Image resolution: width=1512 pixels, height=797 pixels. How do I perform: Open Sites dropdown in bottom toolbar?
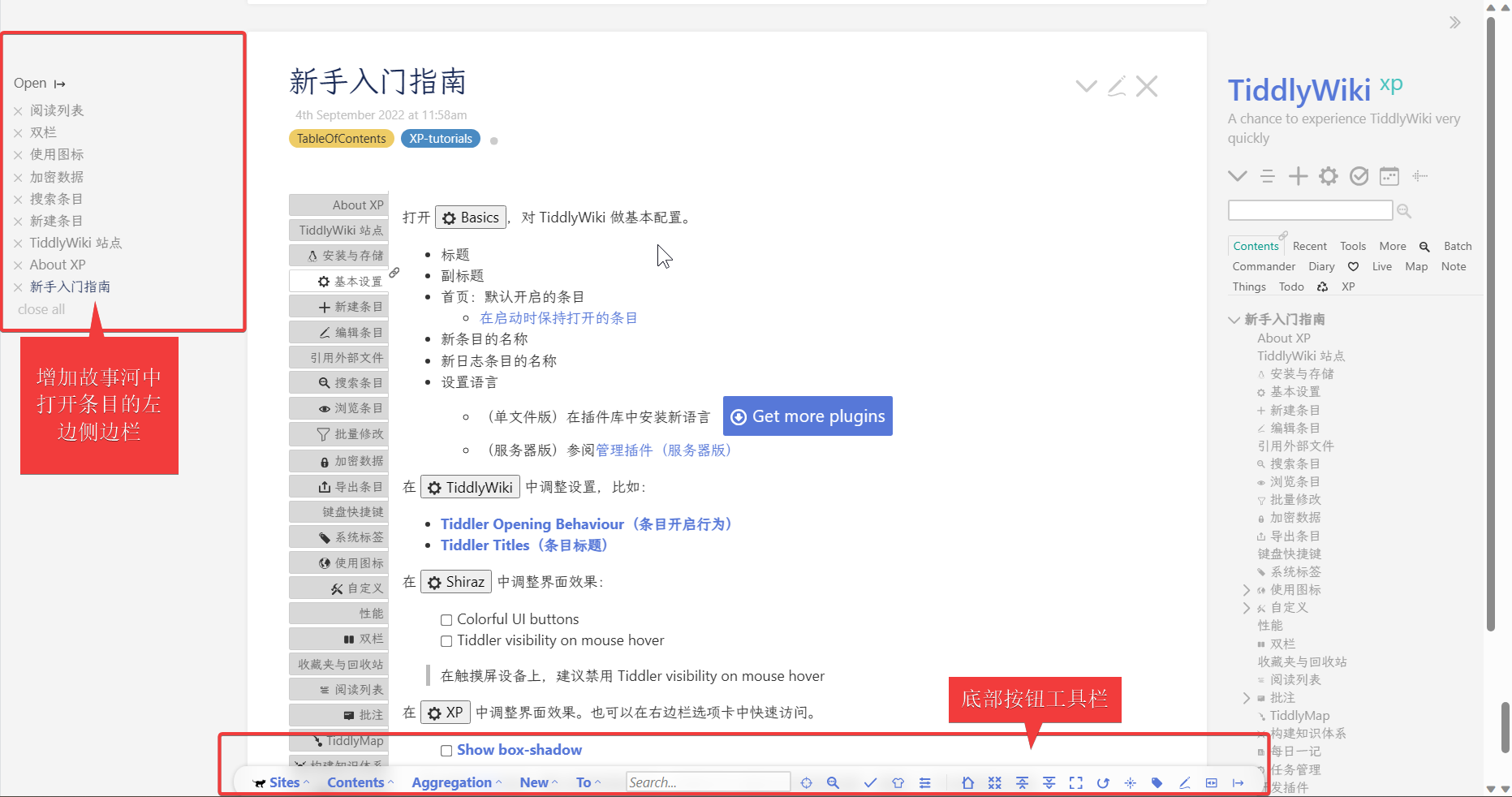coord(282,782)
